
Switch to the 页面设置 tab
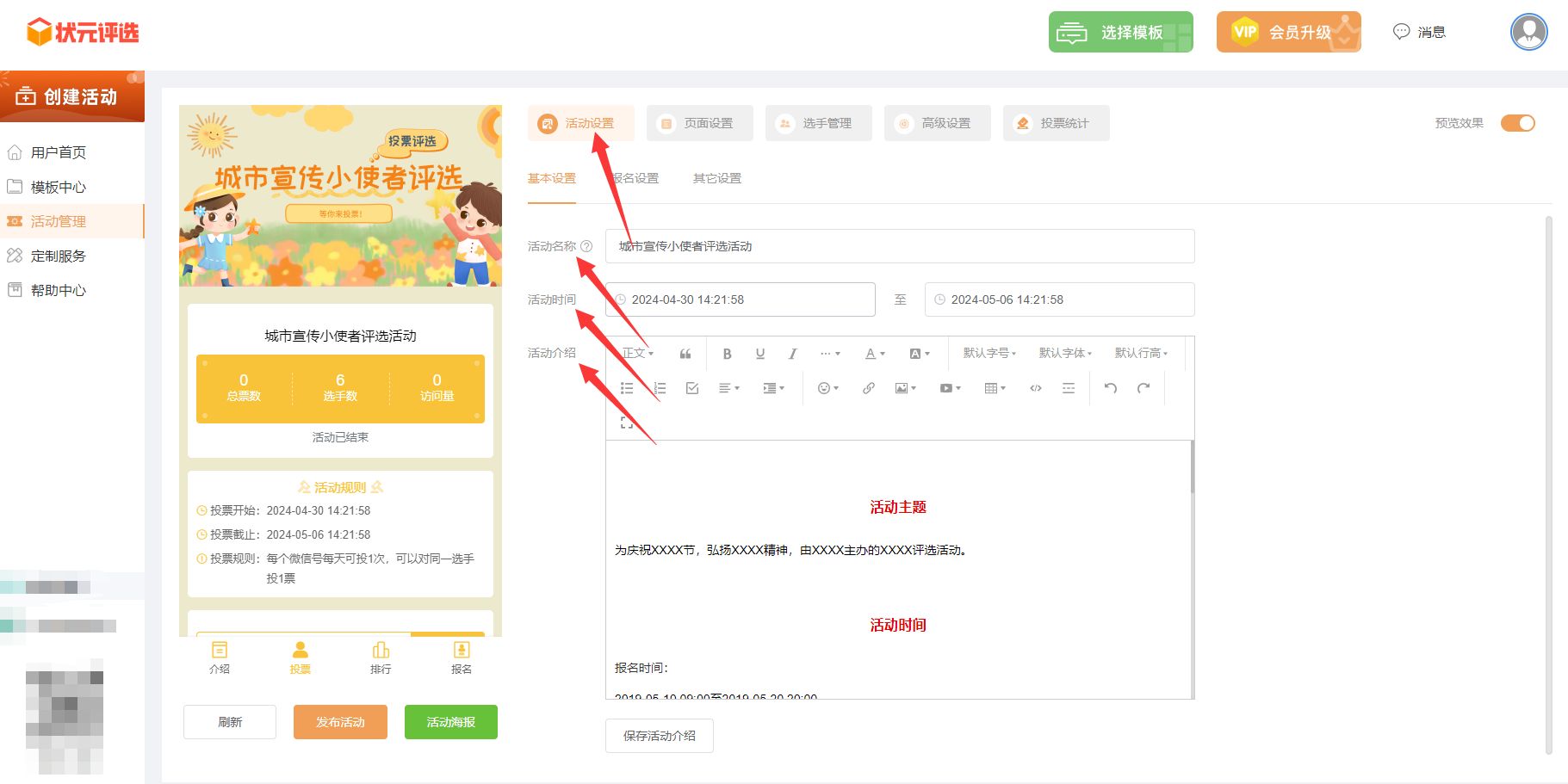(x=700, y=123)
